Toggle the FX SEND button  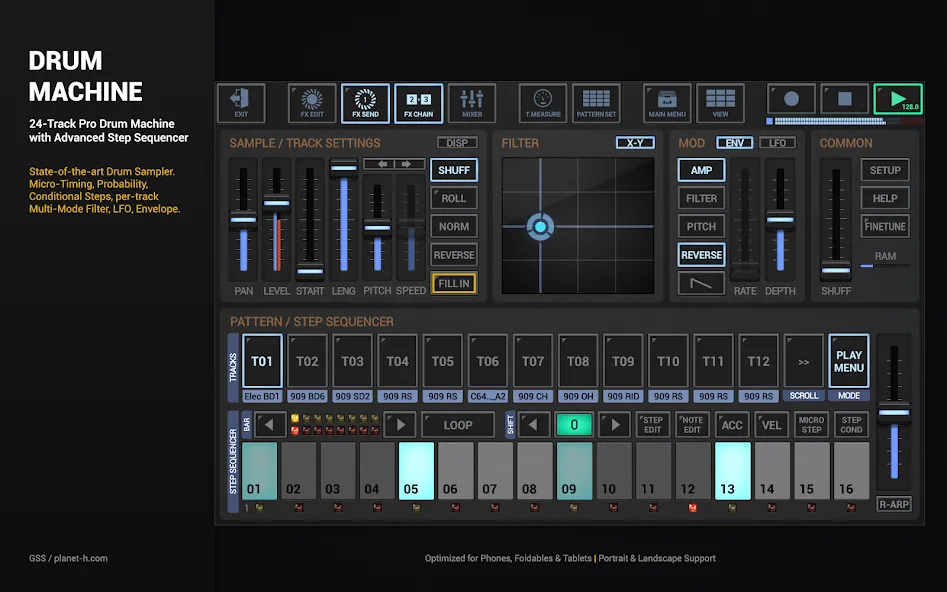tap(365, 103)
